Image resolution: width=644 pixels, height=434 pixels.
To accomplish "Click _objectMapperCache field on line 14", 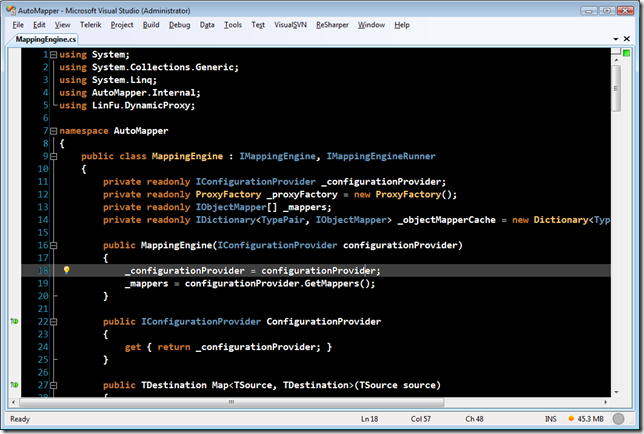I will [446, 220].
